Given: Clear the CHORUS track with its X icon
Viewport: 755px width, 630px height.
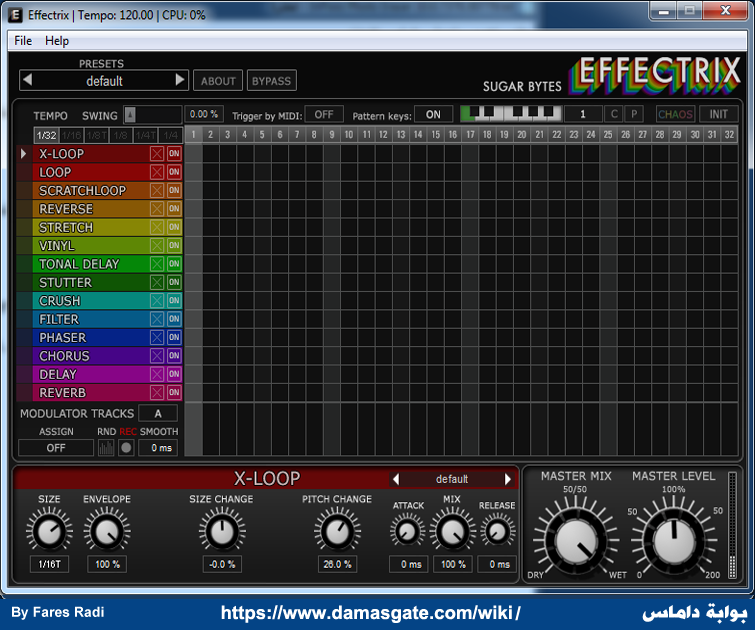Looking at the screenshot, I should click(x=157, y=355).
